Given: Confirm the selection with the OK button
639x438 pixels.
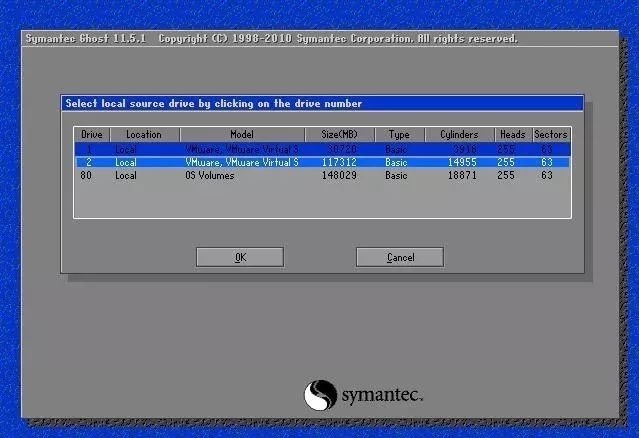Looking at the screenshot, I should click(x=240, y=257).
